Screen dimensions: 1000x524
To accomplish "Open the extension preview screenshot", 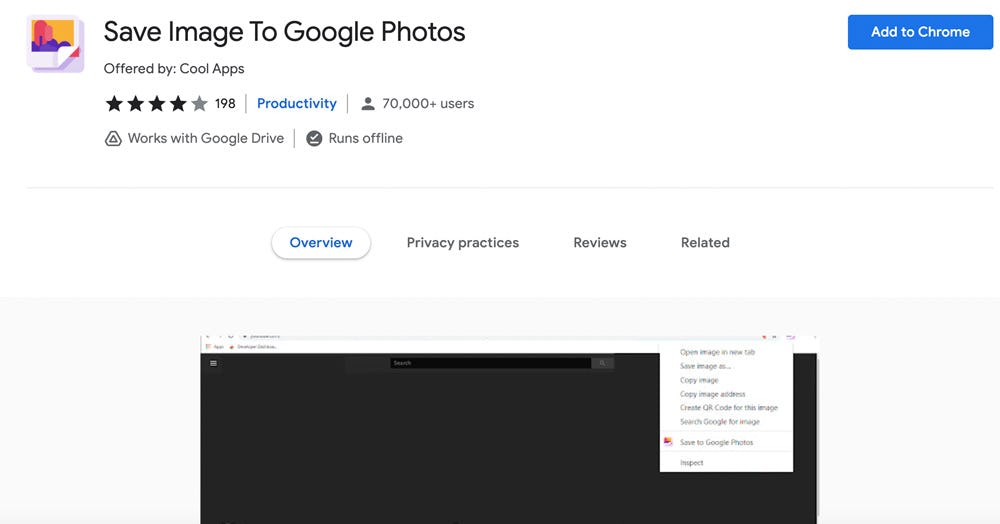I will pos(509,429).
